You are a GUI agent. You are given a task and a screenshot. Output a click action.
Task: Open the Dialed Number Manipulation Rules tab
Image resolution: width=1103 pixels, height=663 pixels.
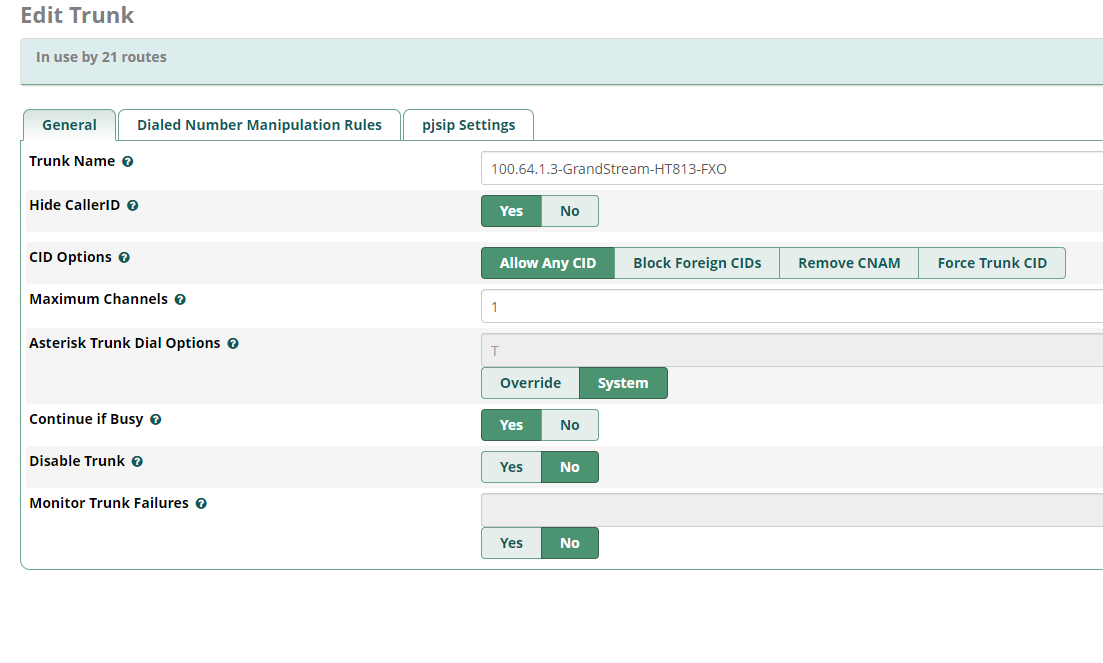259,124
